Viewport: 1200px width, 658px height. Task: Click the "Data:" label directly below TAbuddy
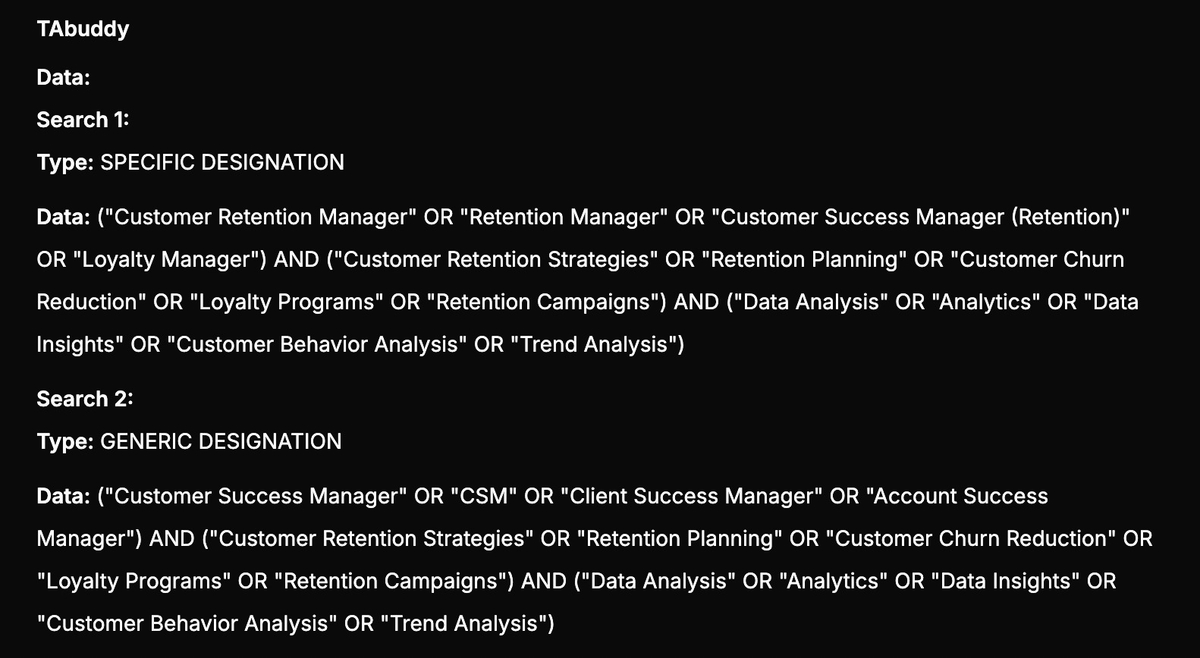click(x=64, y=76)
